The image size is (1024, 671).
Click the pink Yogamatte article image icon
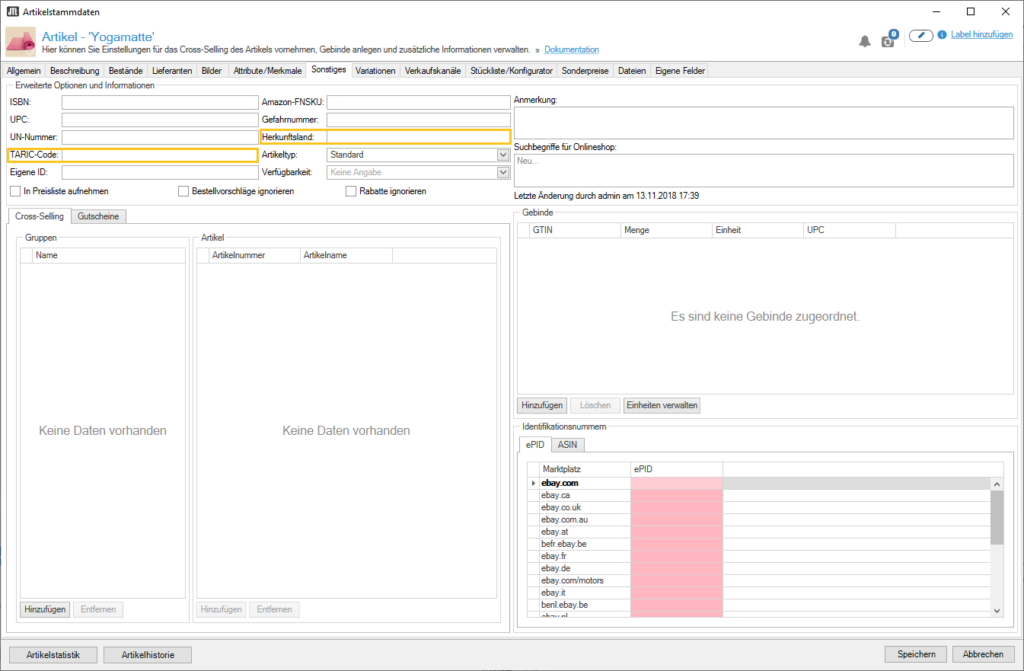(20, 42)
